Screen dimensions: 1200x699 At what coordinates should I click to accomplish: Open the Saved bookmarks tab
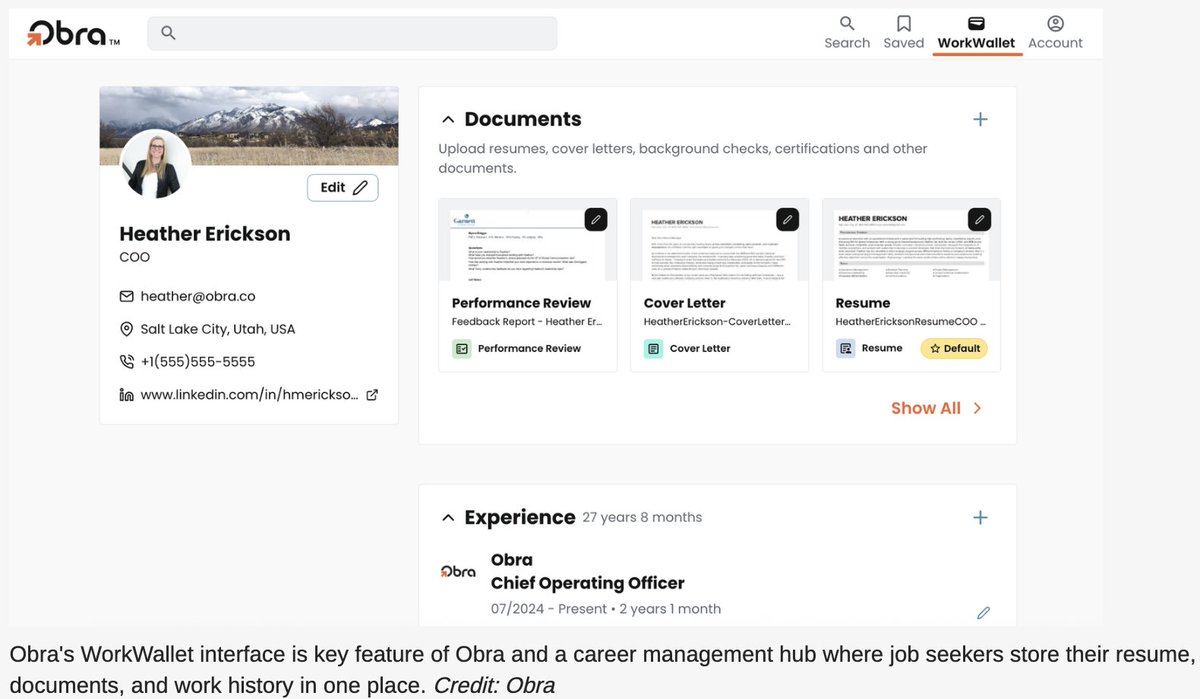pos(904,32)
